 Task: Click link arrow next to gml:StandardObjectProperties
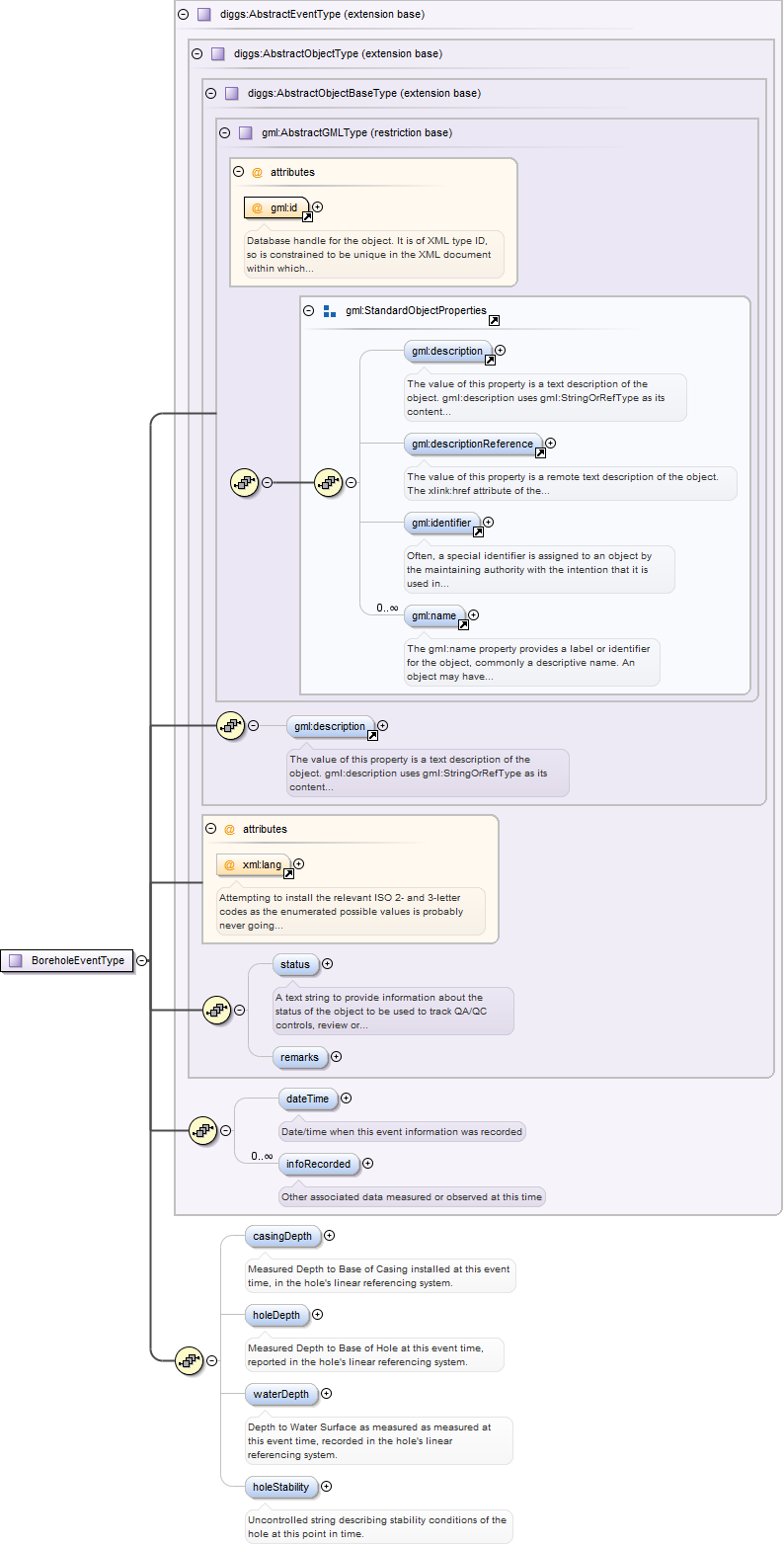(x=494, y=320)
